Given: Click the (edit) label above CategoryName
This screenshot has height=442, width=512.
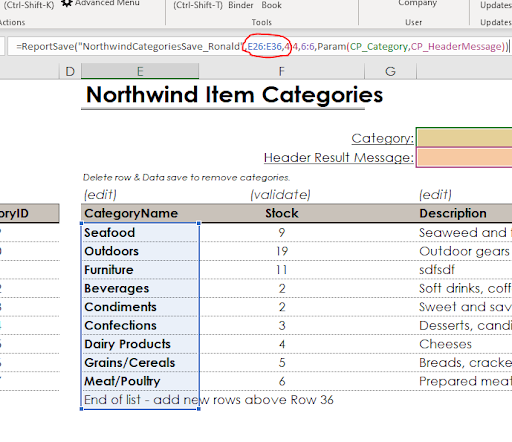Looking at the screenshot, I should [x=100, y=194].
